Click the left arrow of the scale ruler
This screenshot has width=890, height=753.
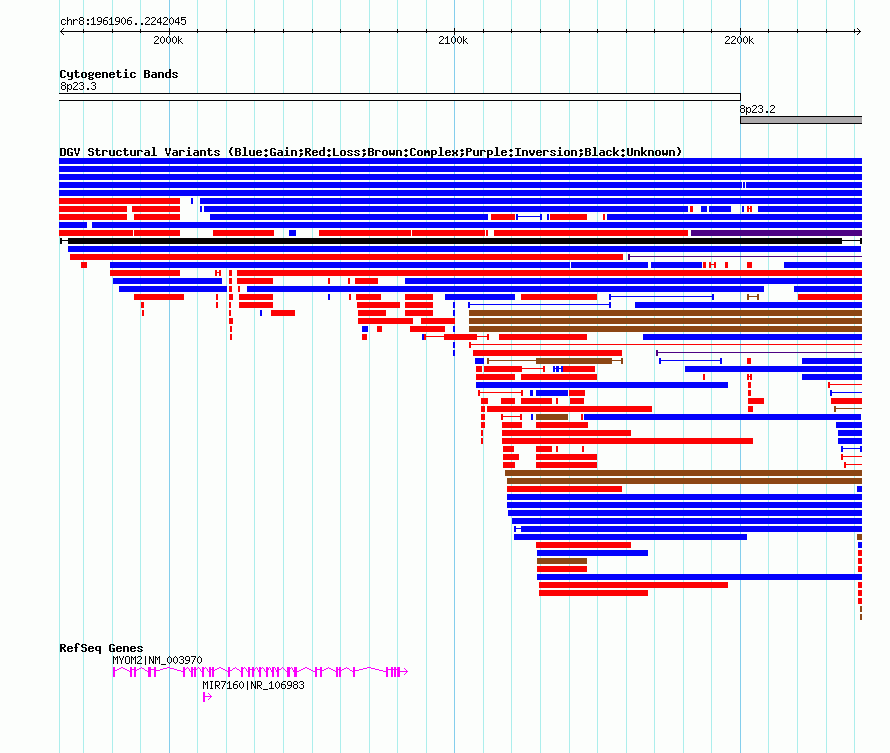click(x=62, y=32)
